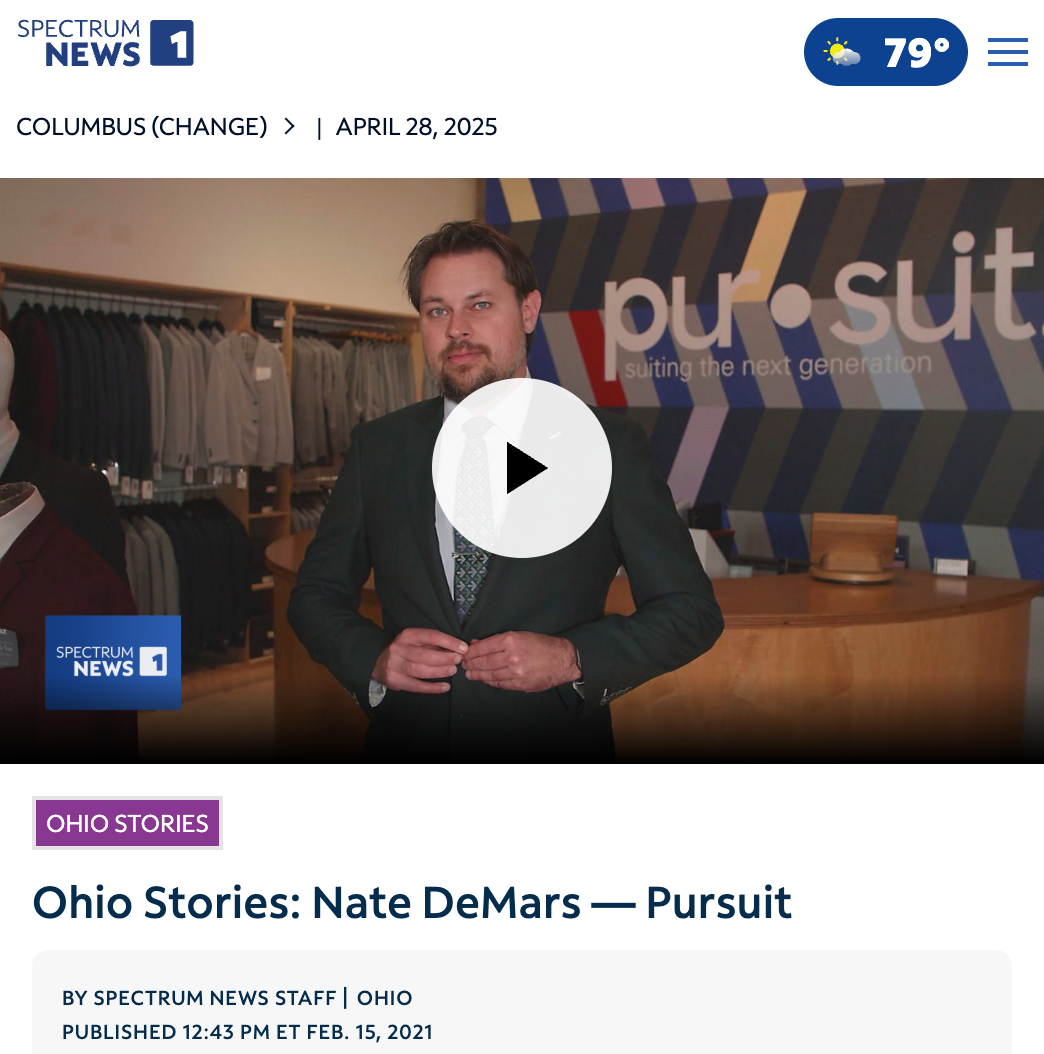Click the Spectrum News Staff byline
Screen dimensions: 1044x1054
point(199,998)
